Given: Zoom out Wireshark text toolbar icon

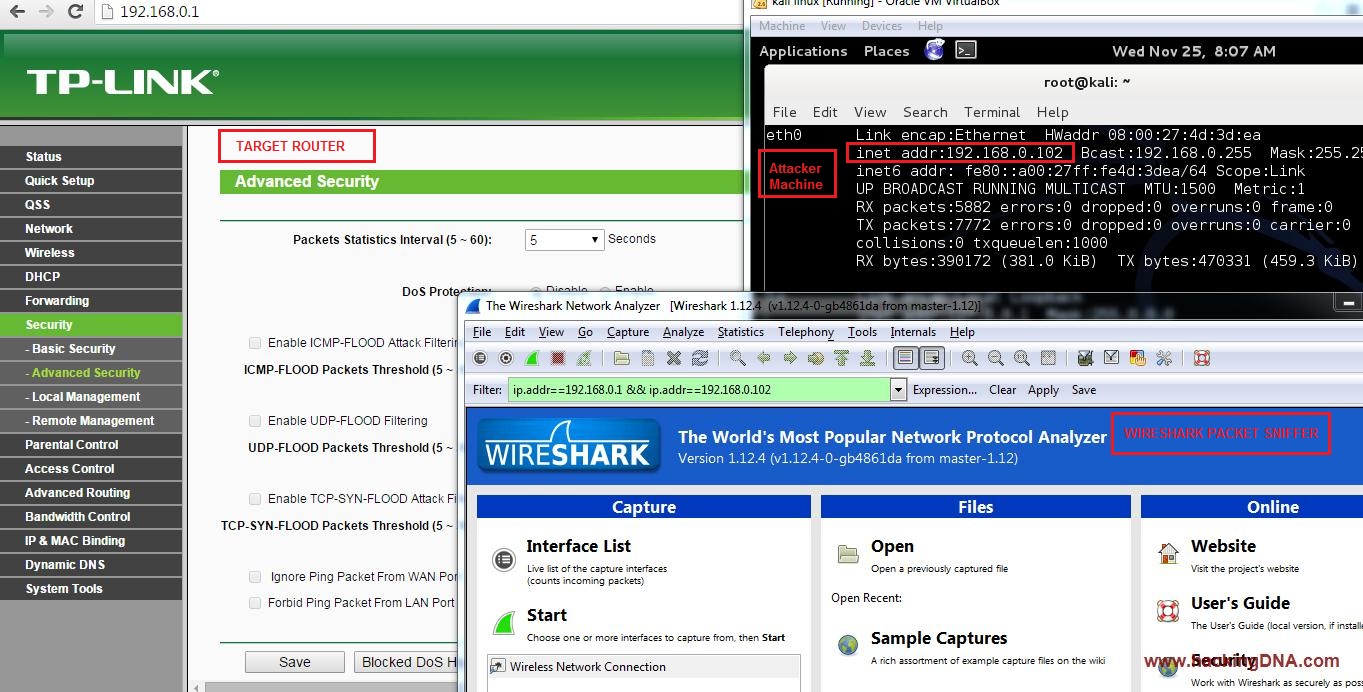Looking at the screenshot, I should [x=996, y=358].
